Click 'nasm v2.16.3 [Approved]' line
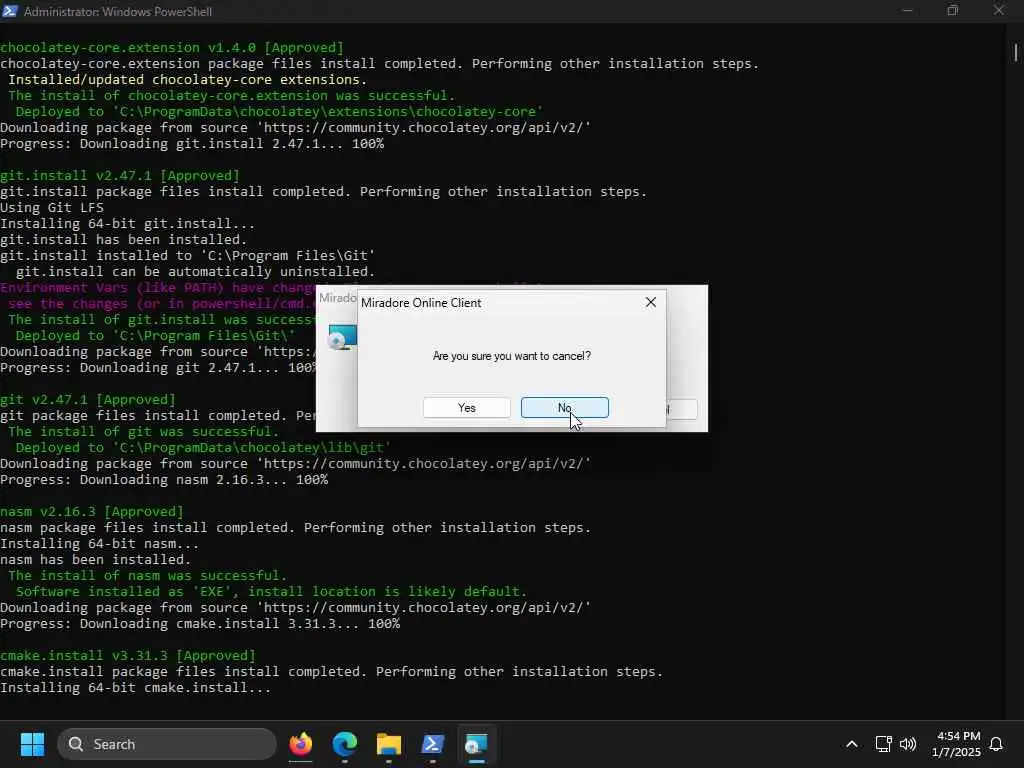The image size is (1024, 768). pyautogui.click(x=92, y=511)
